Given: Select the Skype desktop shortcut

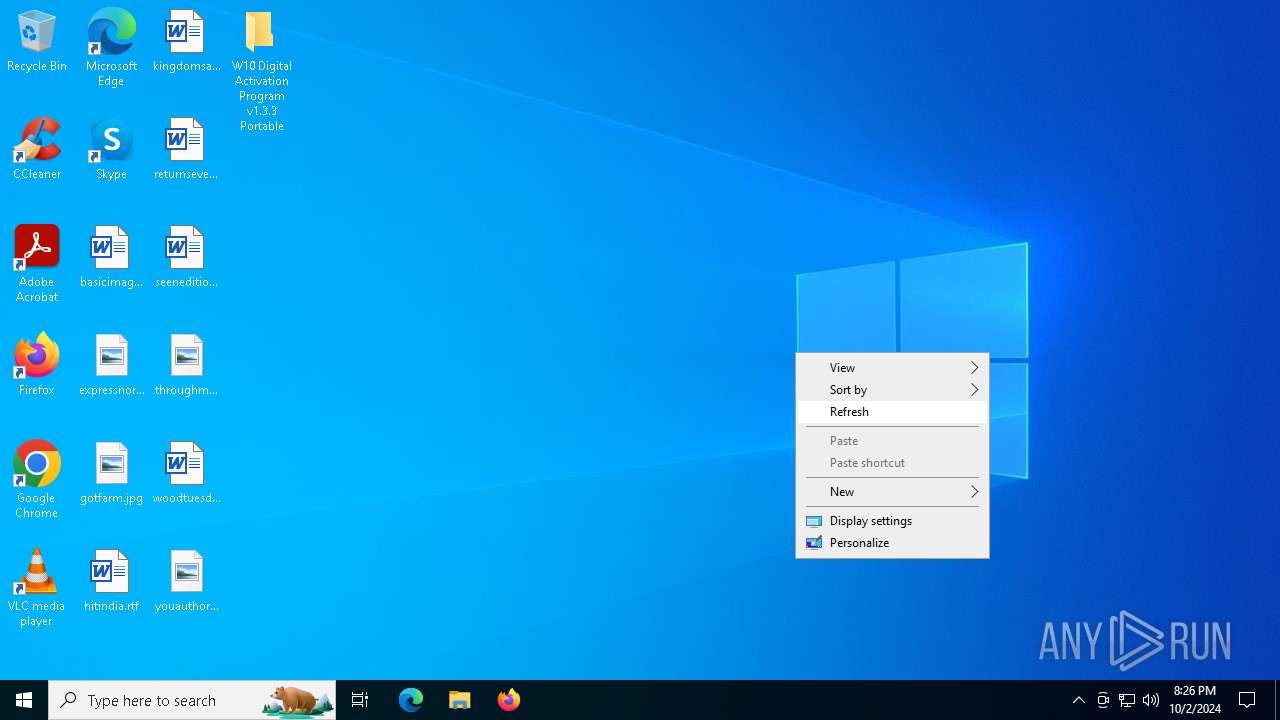Looking at the screenshot, I should 111,150.
